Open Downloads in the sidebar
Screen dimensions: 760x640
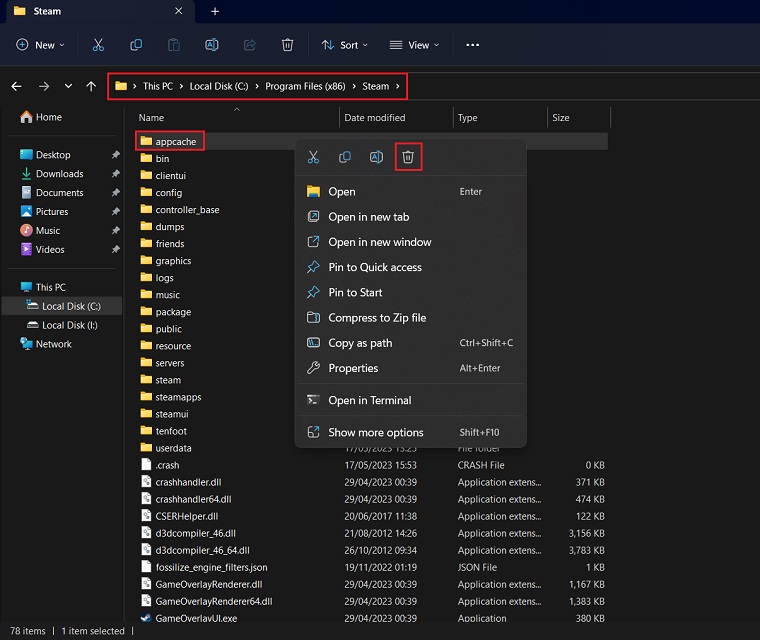click(59, 174)
